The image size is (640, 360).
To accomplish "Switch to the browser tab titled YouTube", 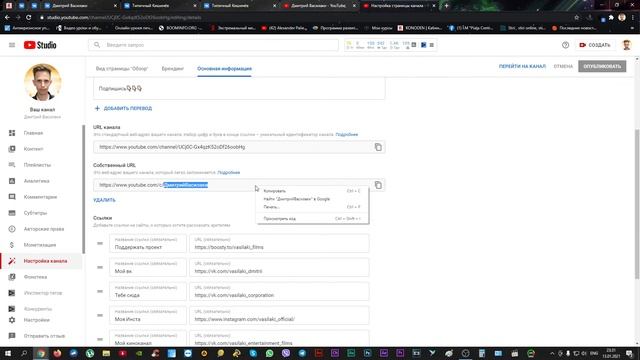I will (x=319, y=6).
